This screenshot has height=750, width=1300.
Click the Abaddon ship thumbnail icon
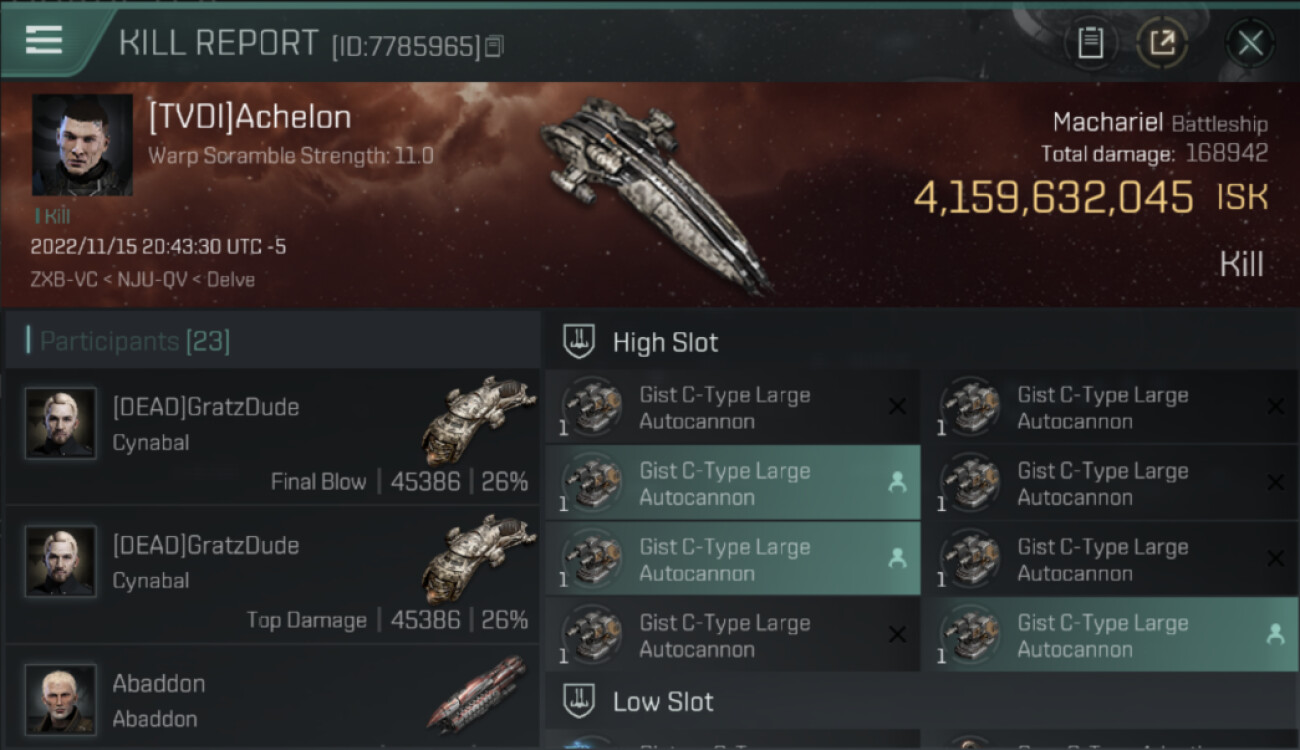point(477,695)
